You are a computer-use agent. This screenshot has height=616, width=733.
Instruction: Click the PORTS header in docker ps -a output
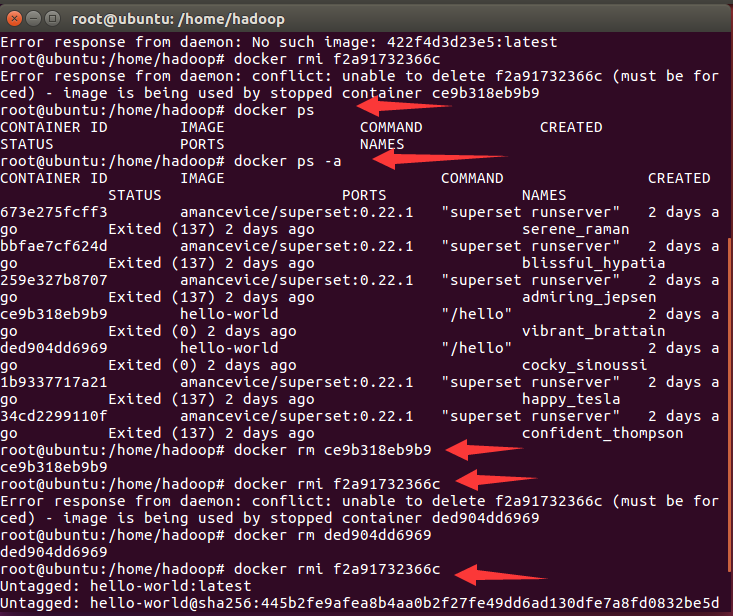(364, 195)
